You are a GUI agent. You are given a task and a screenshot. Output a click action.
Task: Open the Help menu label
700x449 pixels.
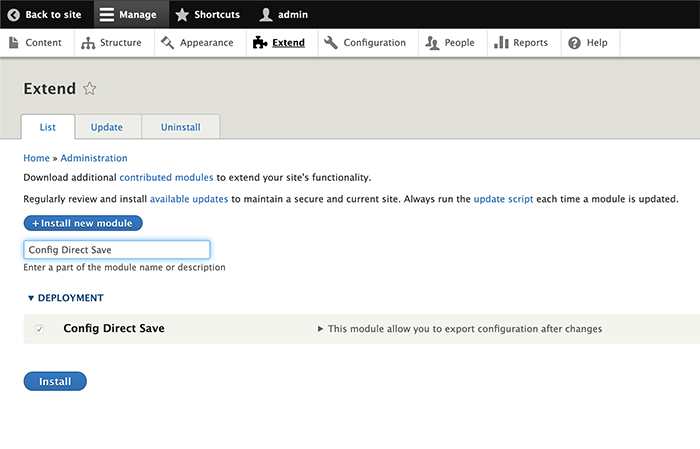(597, 42)
